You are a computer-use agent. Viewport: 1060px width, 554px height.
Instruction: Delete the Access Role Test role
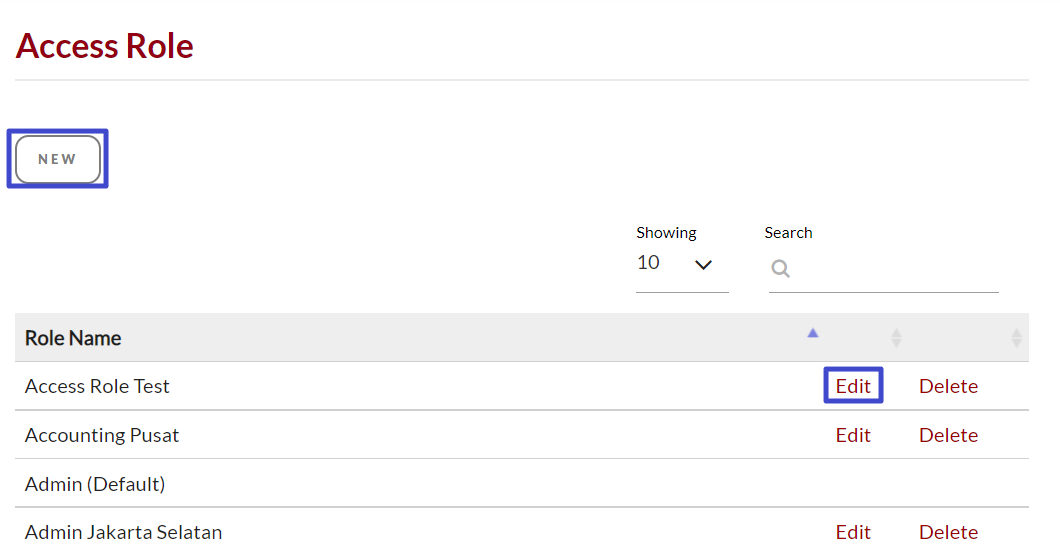(948, 386)
